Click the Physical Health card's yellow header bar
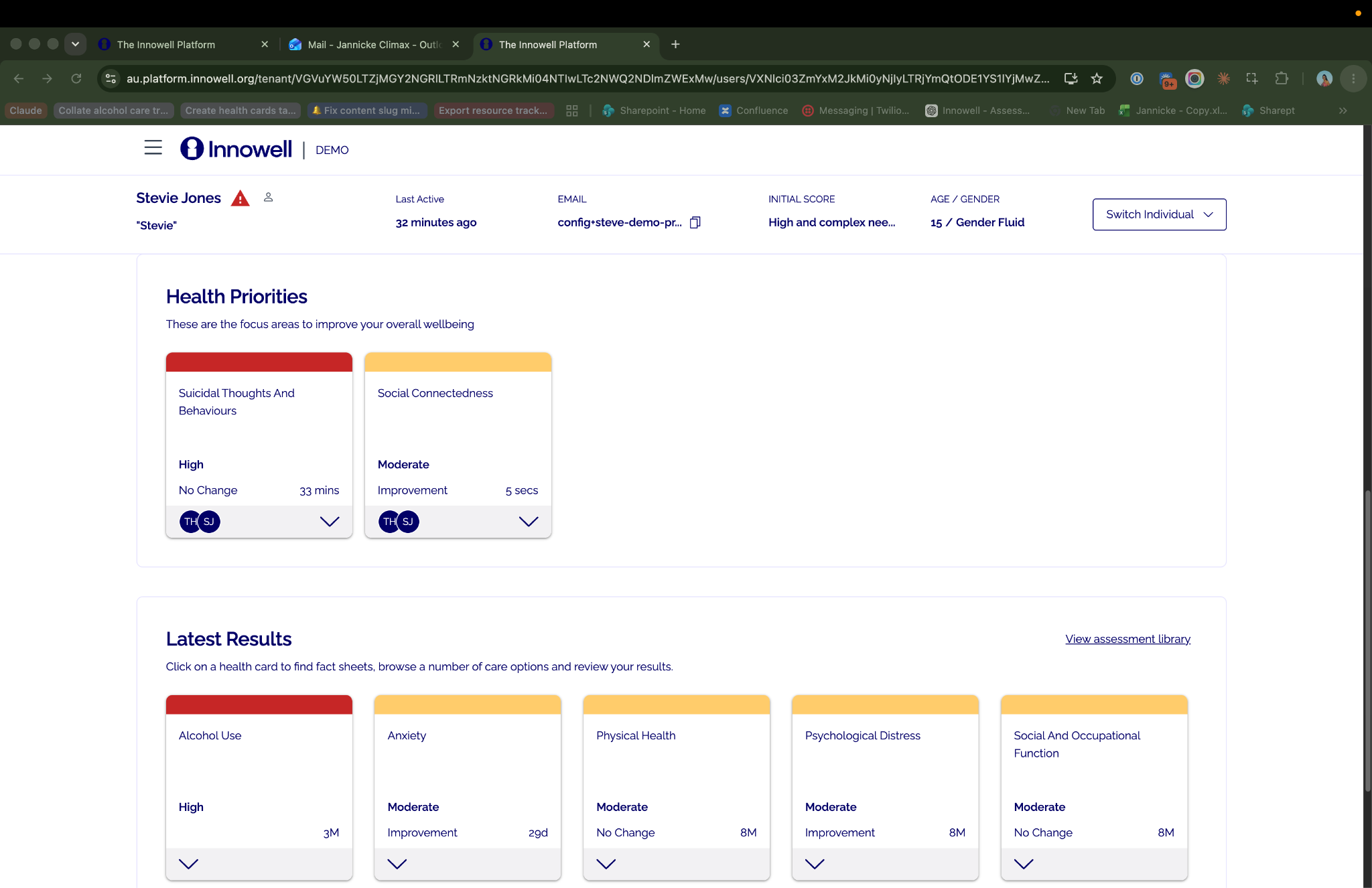This screenshot has height=888, width=1372. pos(677,705)
